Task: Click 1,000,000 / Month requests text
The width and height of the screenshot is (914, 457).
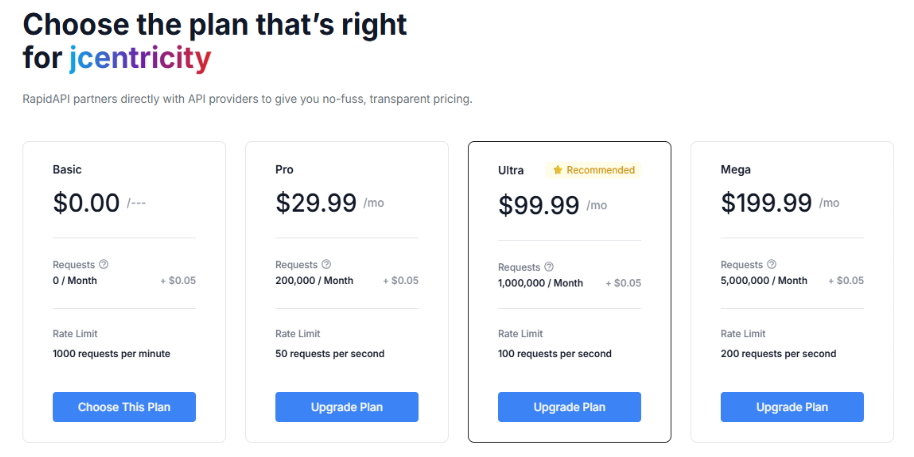Action: tap(540, 283)
